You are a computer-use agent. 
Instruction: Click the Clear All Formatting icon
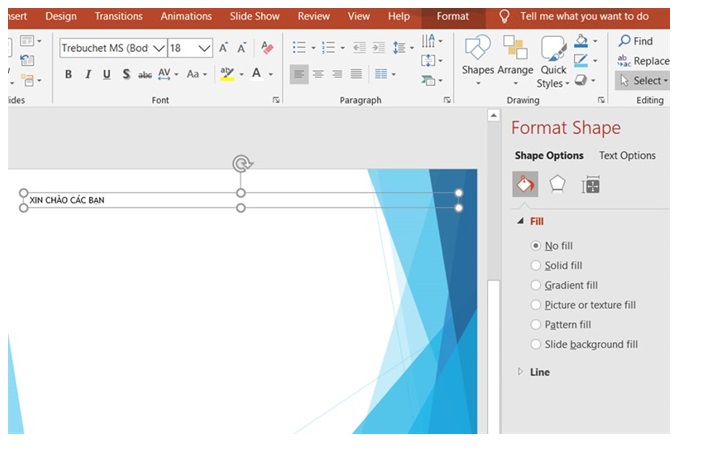(x=266, y=48)
